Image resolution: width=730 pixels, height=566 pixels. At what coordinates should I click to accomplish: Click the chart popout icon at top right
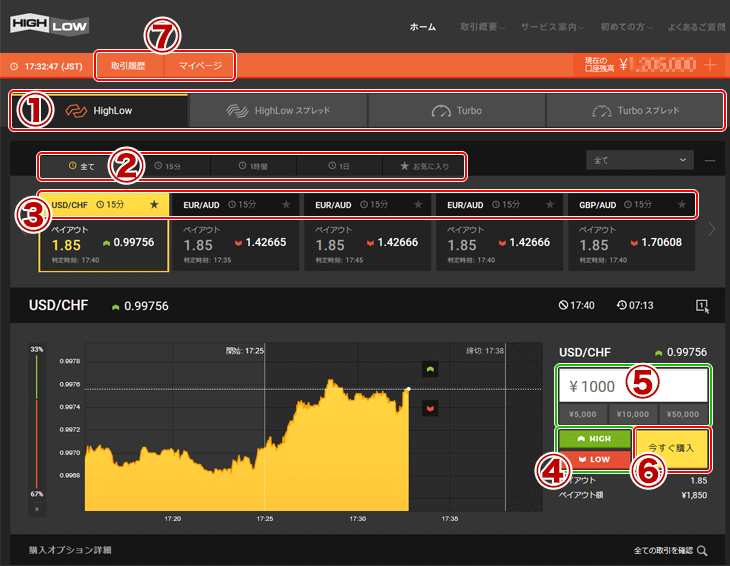[x=702, y=306]
